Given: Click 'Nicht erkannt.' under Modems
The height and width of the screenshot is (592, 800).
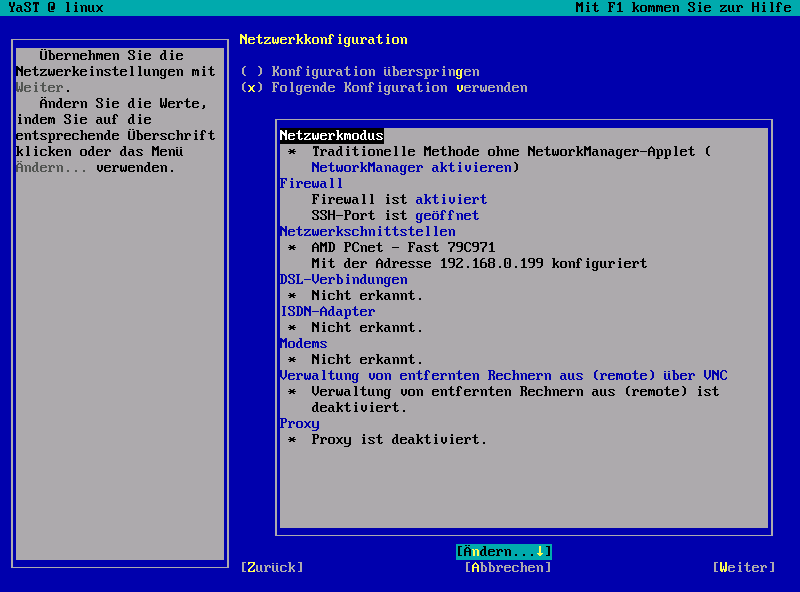Looking at the screenshot, I should pos(367,359).
